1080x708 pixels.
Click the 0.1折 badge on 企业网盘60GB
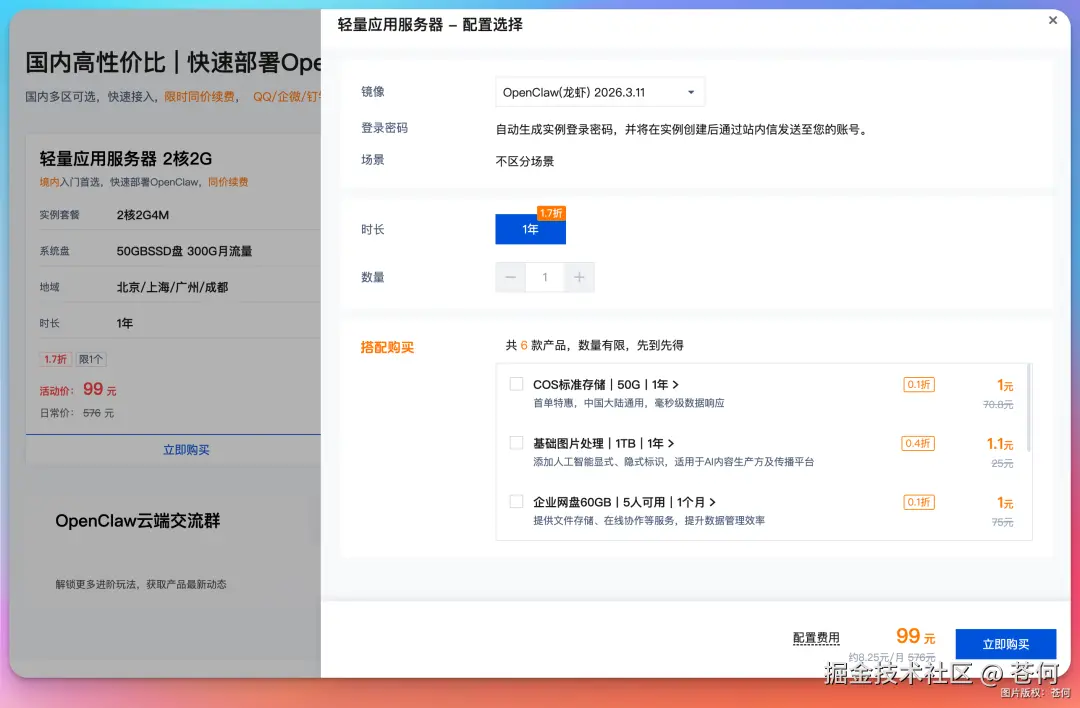(917, 501)
